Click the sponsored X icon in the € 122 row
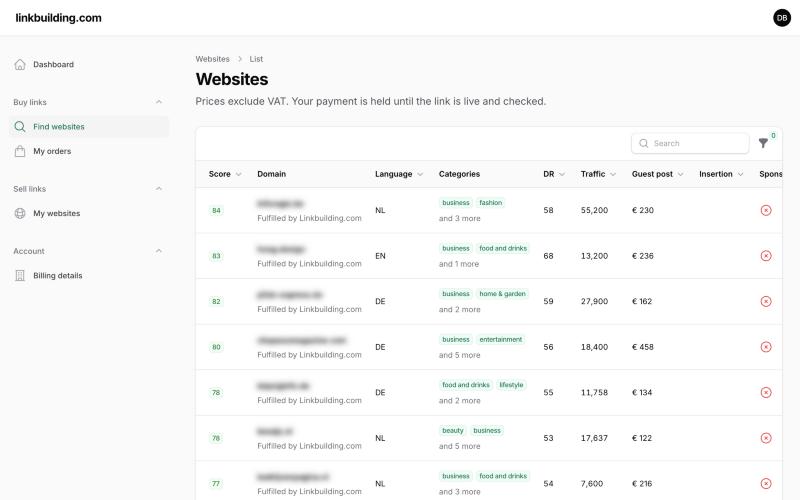This screenshot has height=500, width=800. pos(766,438)
